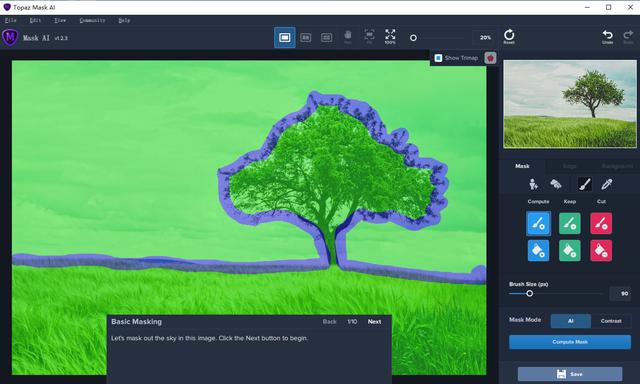Click the Brush Size slider handle

[529, 293]
